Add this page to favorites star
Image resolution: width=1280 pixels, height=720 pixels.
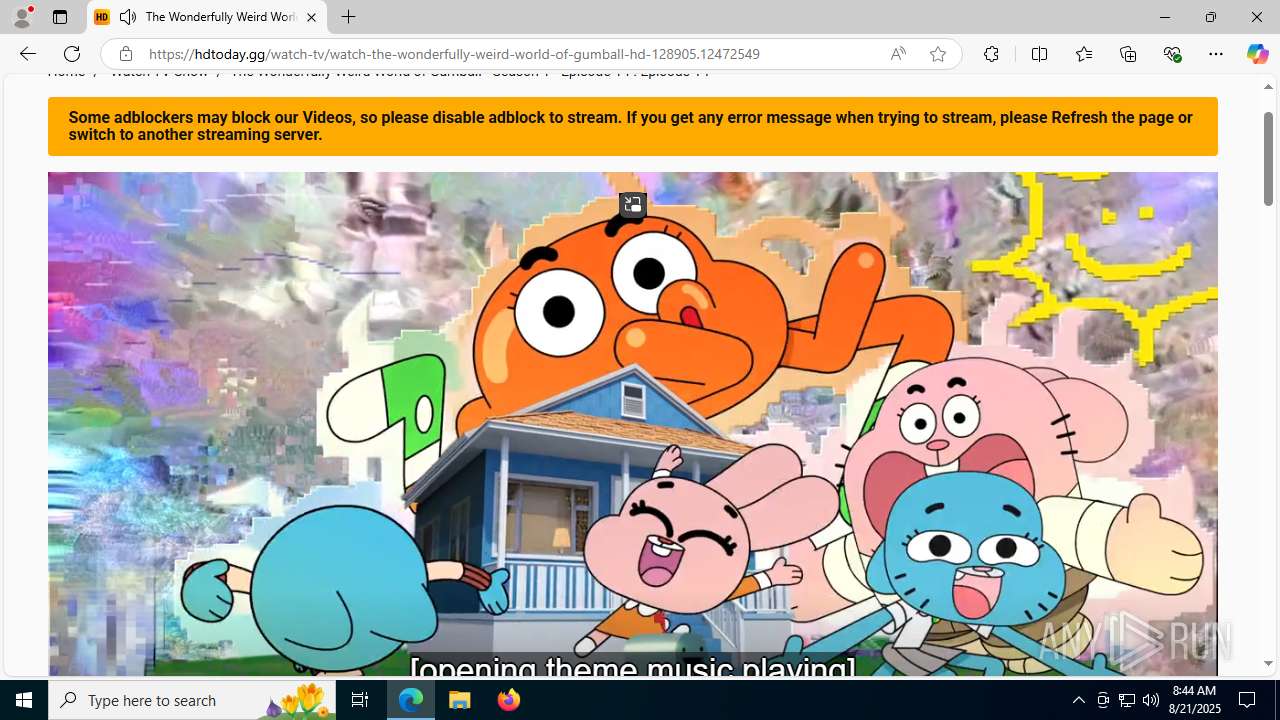click(x=937, y=54)
